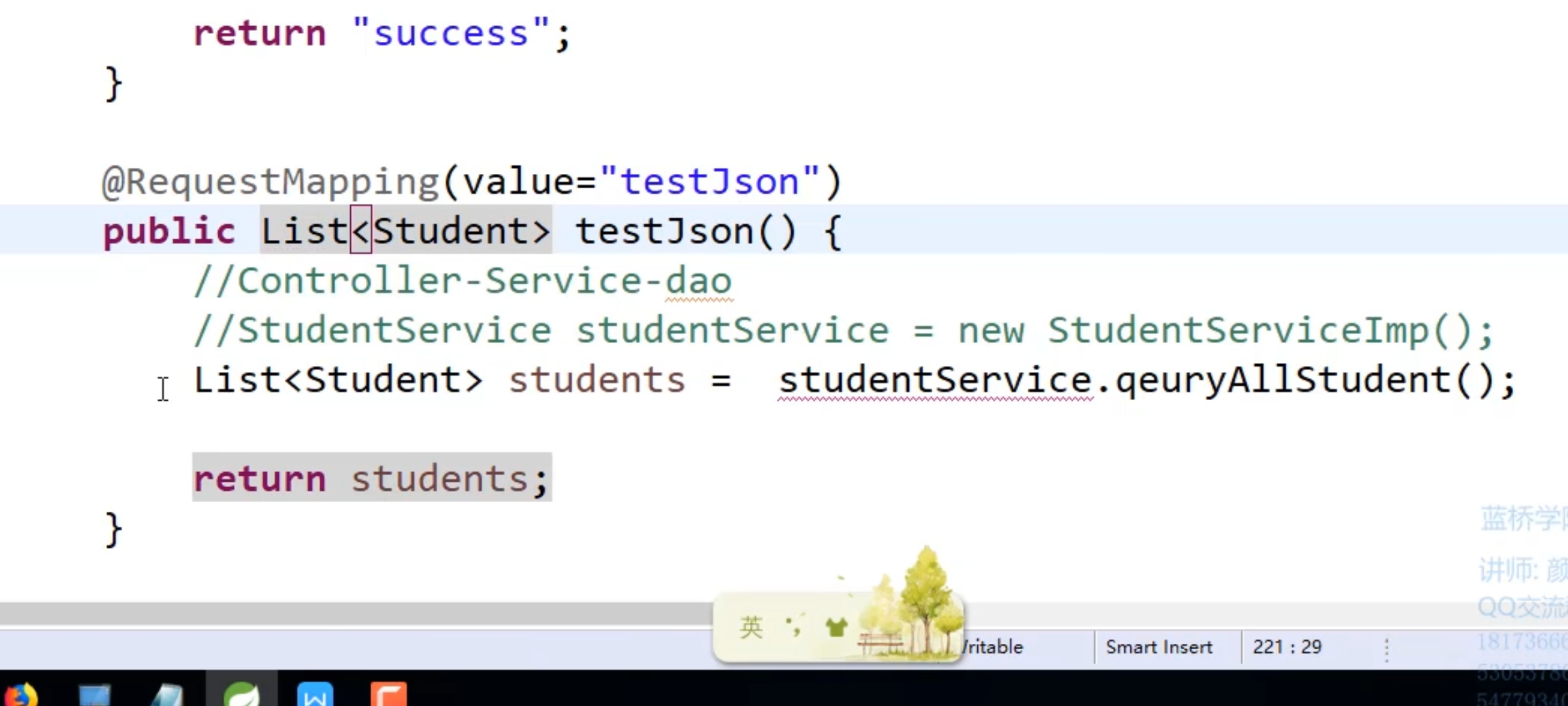Click students in the return statement
The height and width of the screenshot is (706, 1568).
click(440, 479)
